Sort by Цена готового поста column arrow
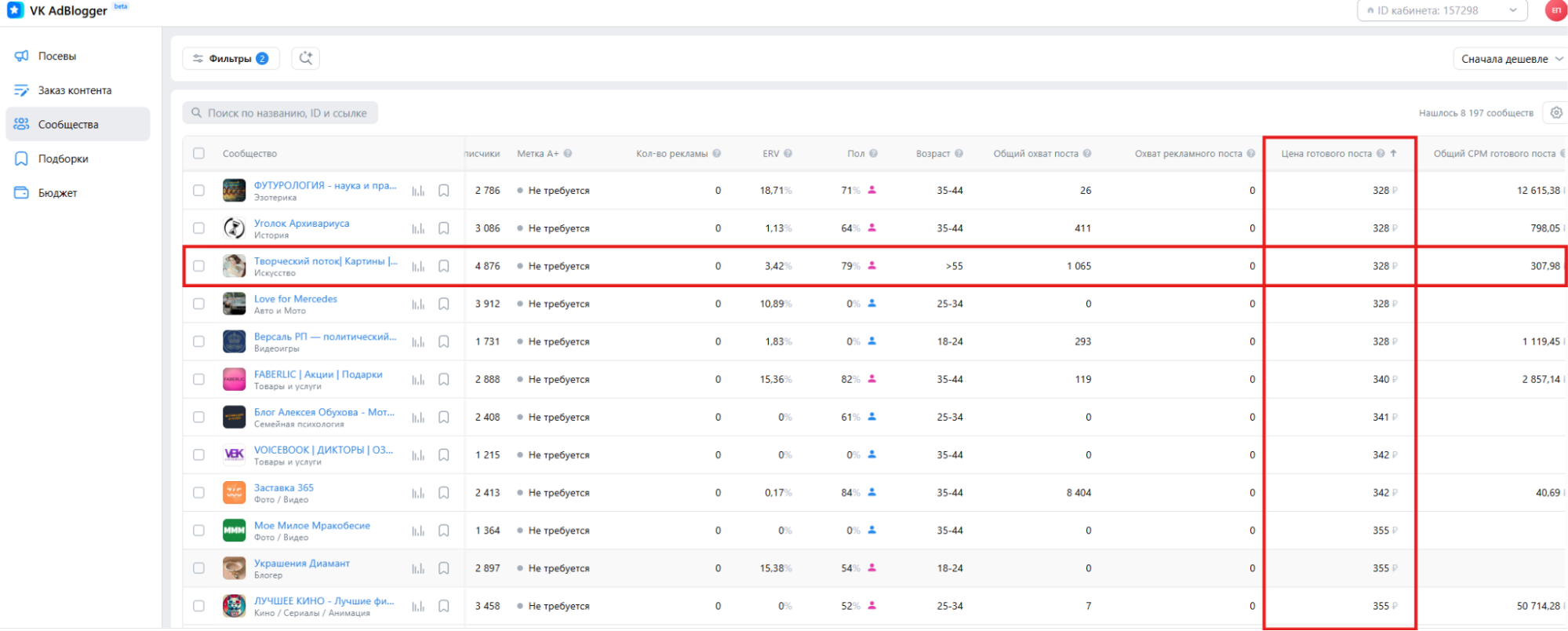 (x=1394, y=154)
